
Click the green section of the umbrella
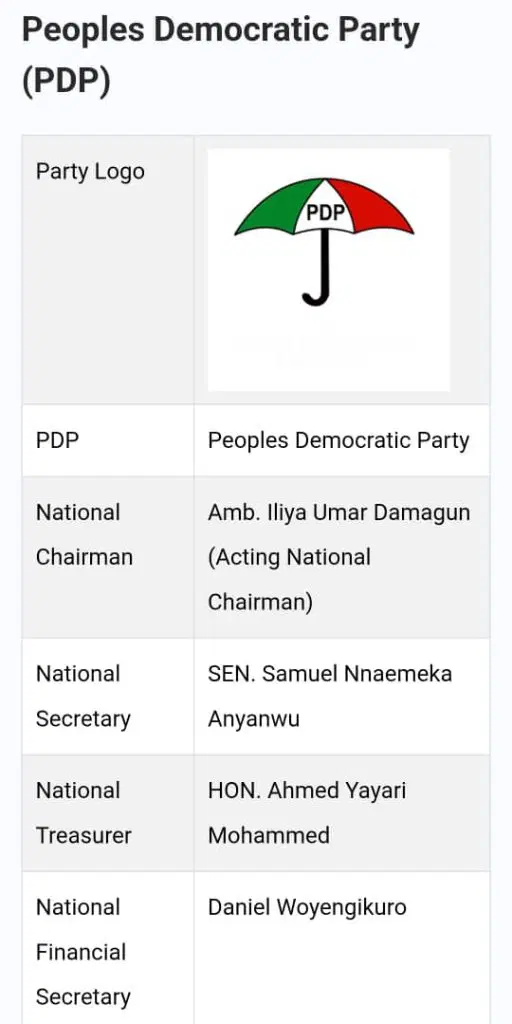(274, 209)
